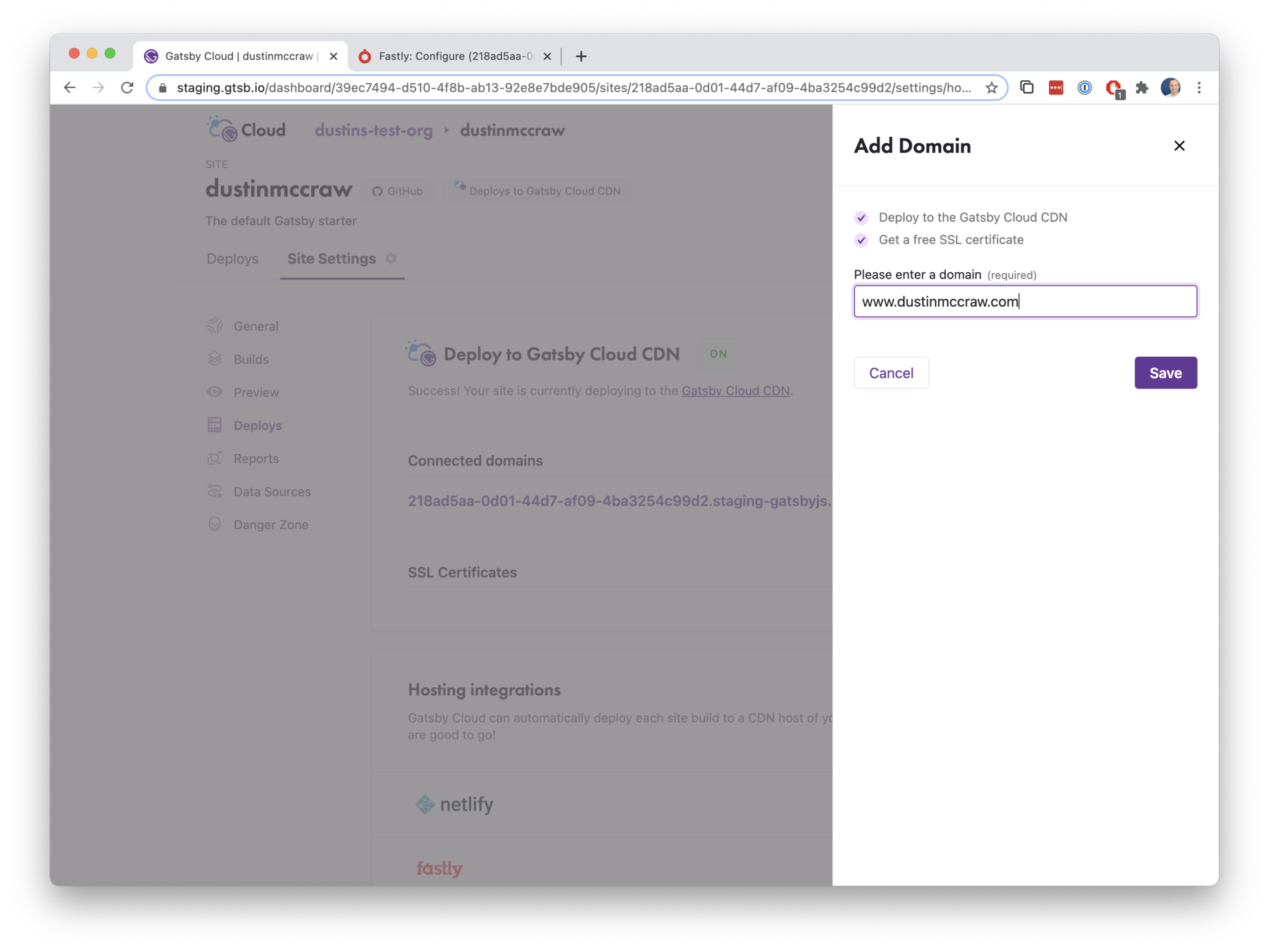Screen dimensions: 1269x952
Task: Open Danger Zone in sidebar
Action: (x=271, y=525)
